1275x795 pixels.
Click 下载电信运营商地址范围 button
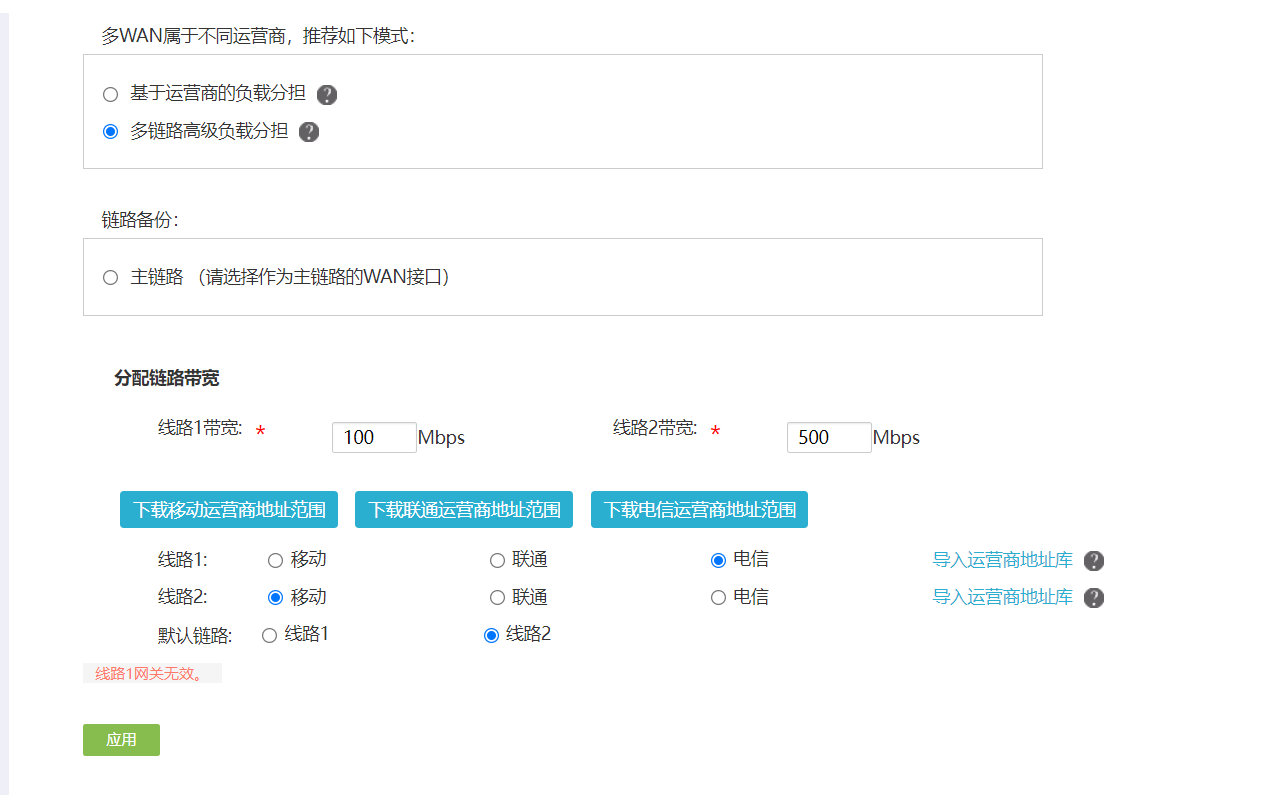coord(699,509)
